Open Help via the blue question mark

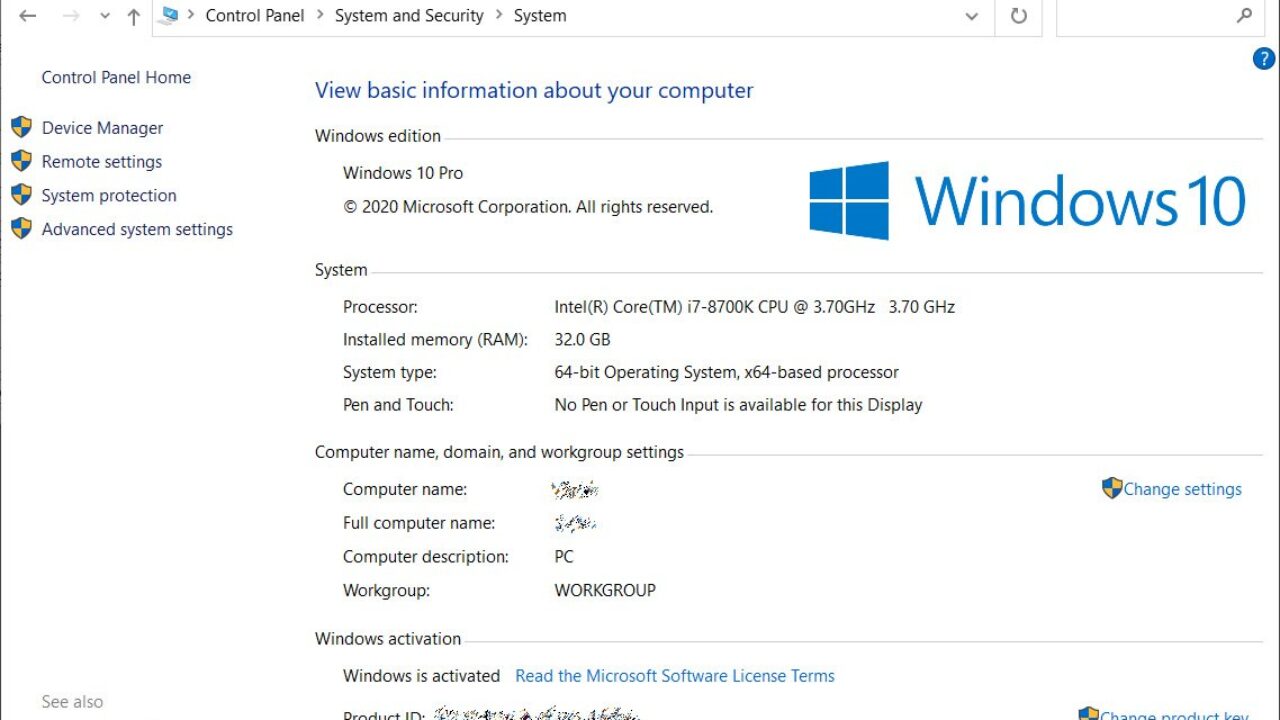click(x=1263, y=59)
